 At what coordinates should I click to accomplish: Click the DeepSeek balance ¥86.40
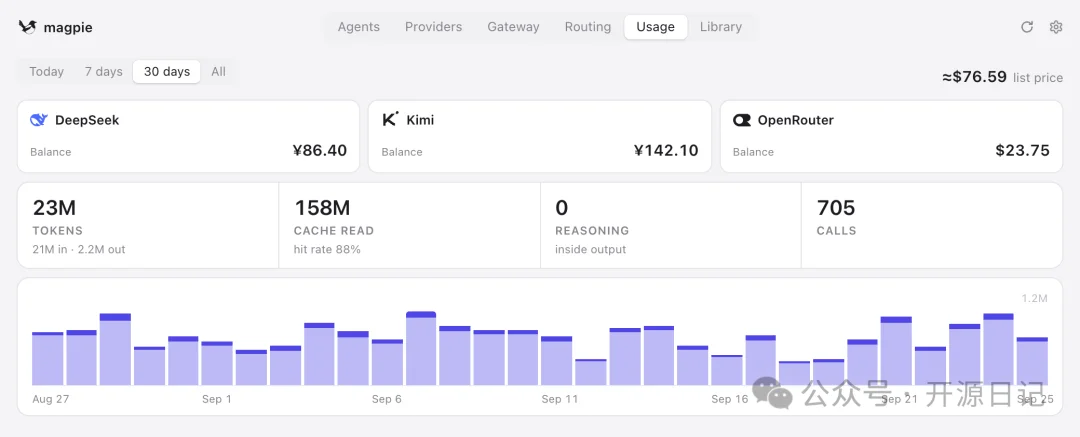[x=320, y=150]
